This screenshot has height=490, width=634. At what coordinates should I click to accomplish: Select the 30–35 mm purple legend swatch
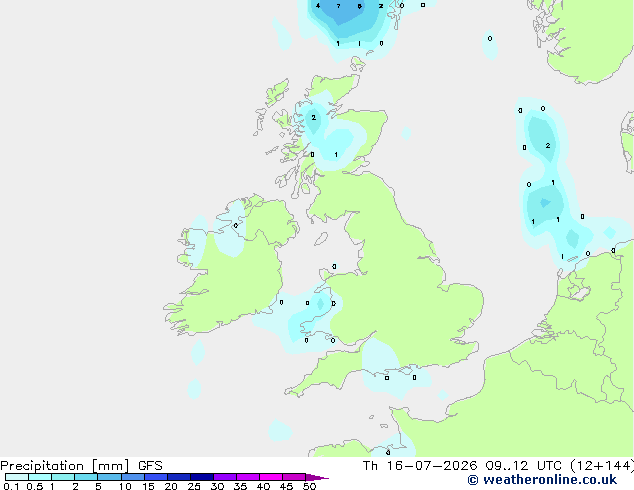[x=225, y=477]
